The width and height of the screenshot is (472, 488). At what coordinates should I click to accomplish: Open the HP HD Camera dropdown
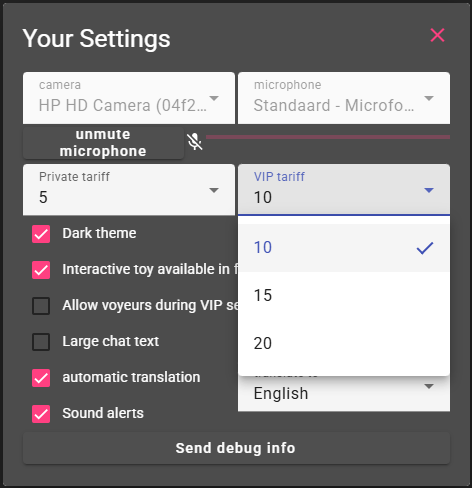[129, 98]
